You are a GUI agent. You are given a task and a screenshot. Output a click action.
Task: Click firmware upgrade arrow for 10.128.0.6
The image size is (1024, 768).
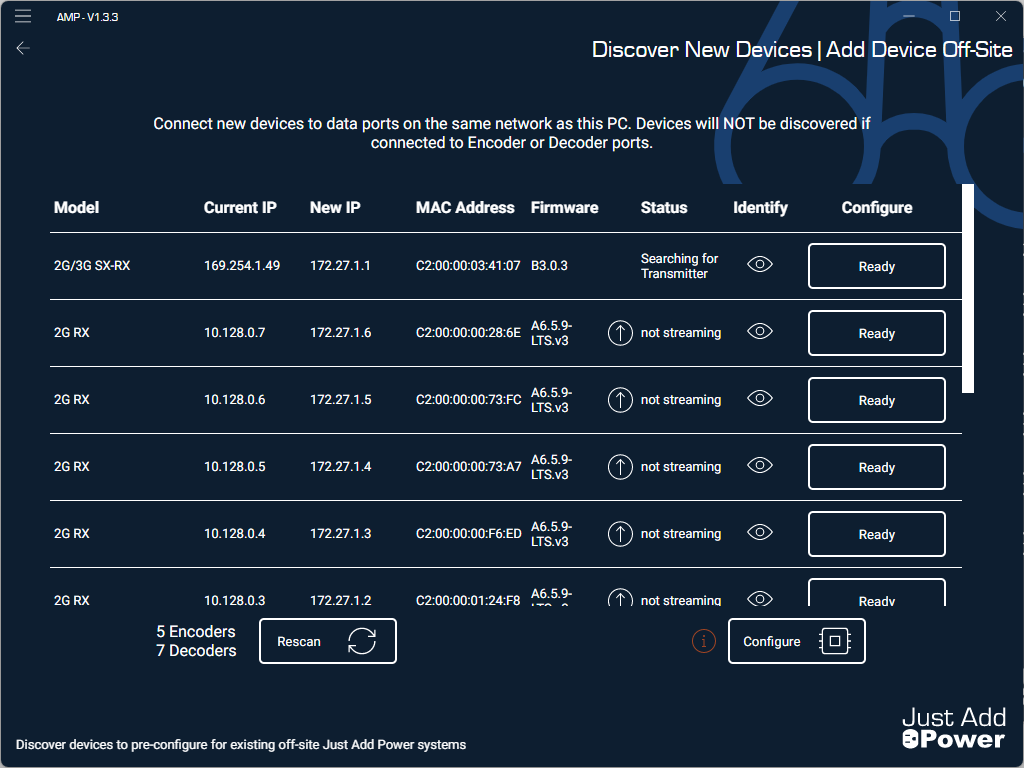point(620,400)
